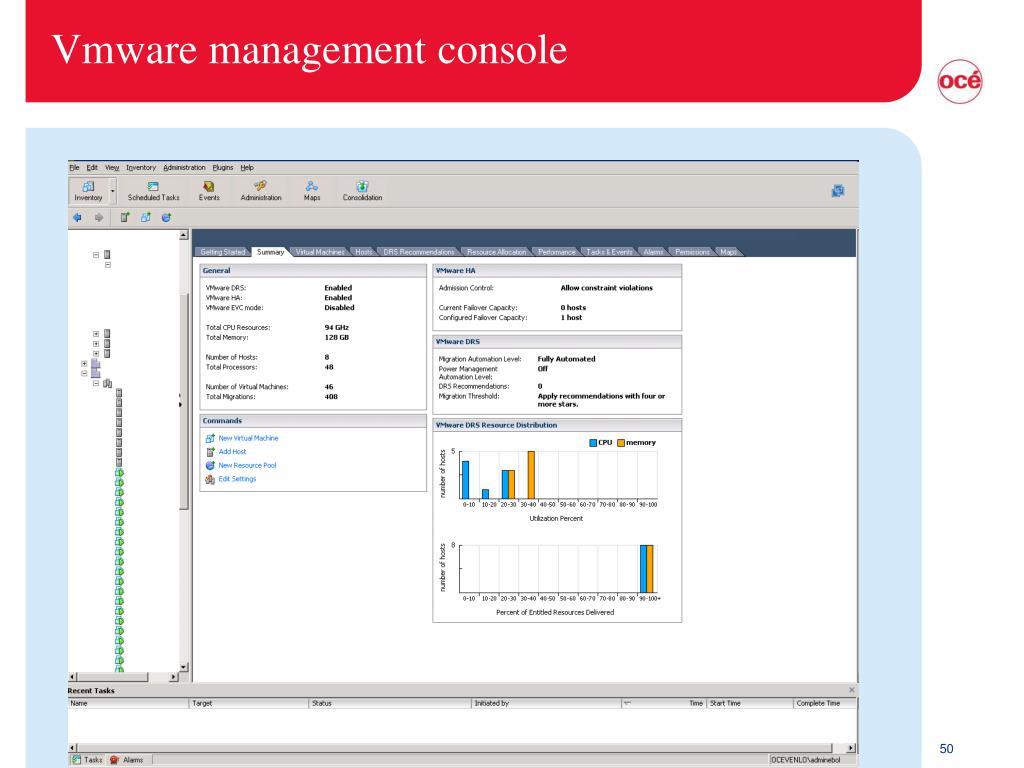Switch to the Getting Started tab
Screen dimensions: 1024x768
pyautogui.click(x=222, y=252)
